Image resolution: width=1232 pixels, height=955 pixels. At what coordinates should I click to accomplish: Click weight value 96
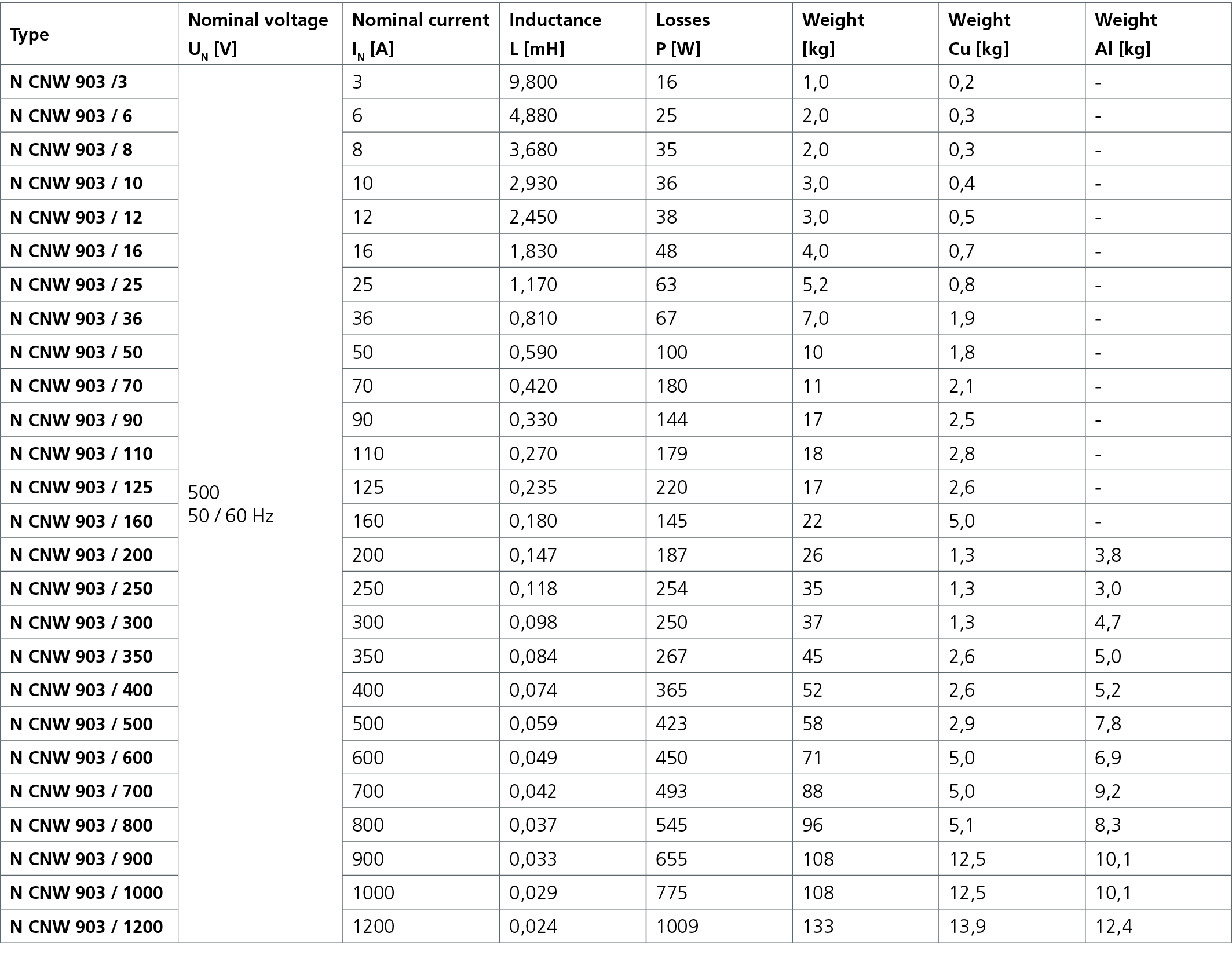click(x=813, y=825)
